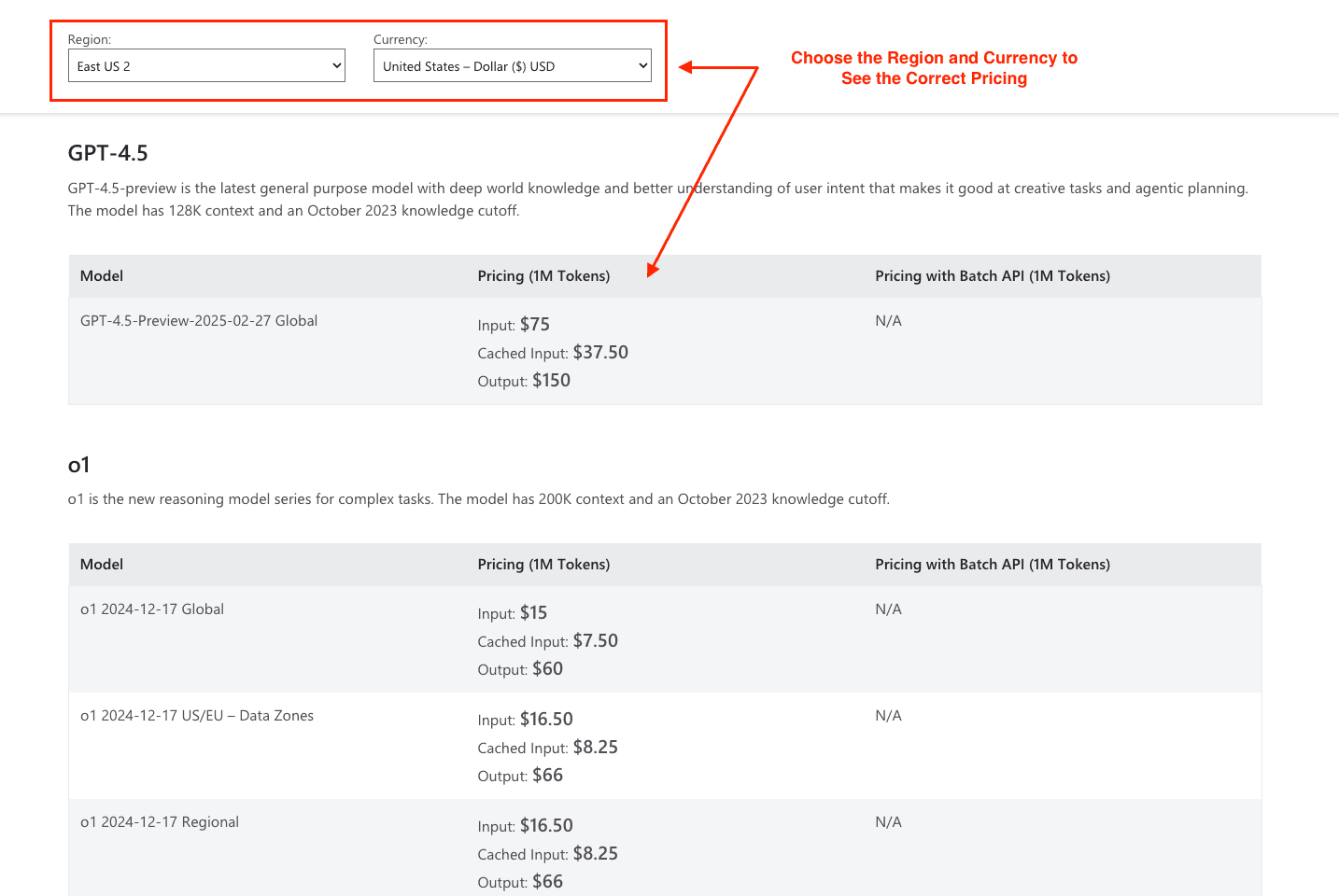This screenshot has height=896, width=1339.
Task: Click N/A batch cell for GPT-4.5-Preview row
Action: coord(888,321)
